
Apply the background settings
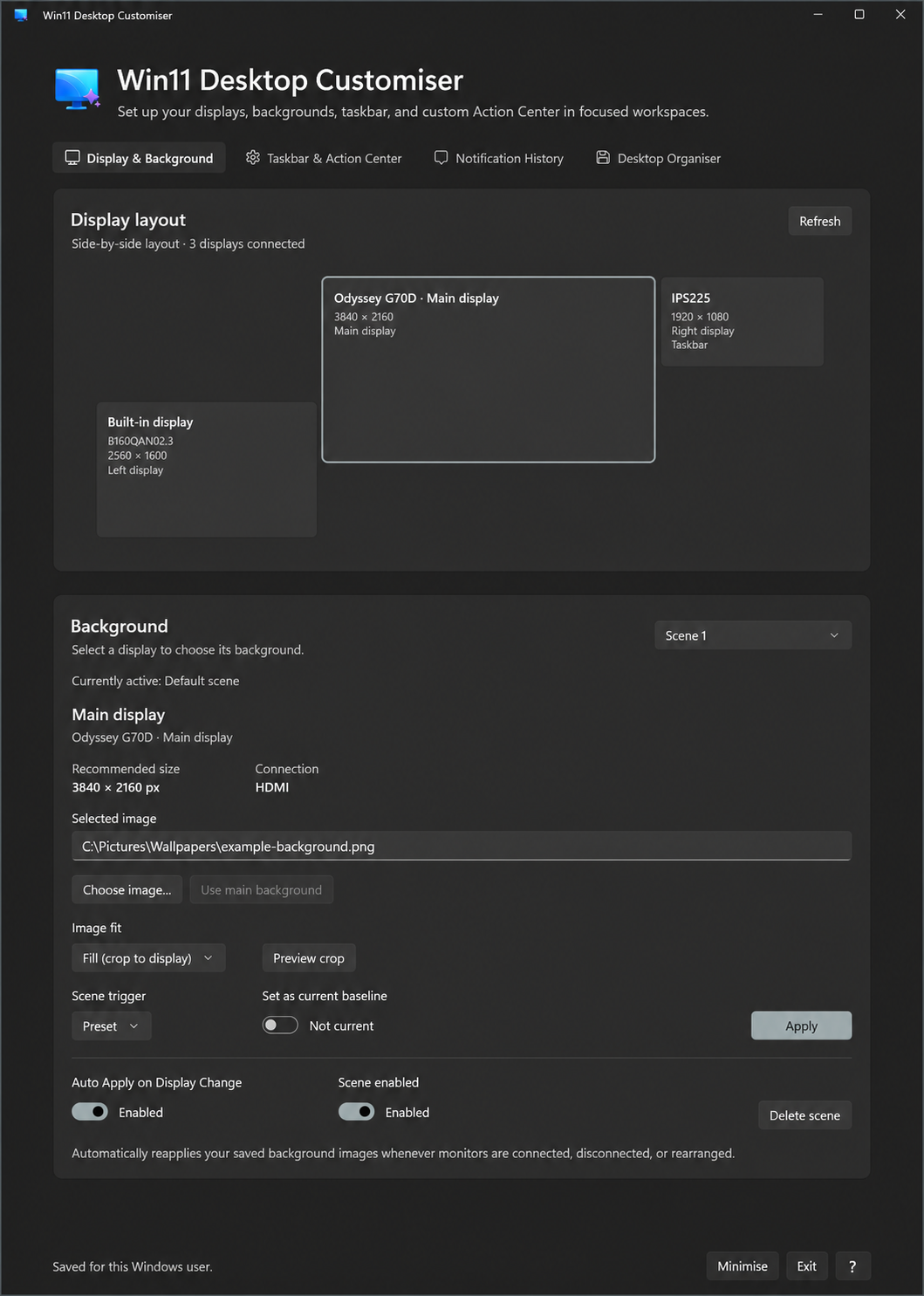801,1025
